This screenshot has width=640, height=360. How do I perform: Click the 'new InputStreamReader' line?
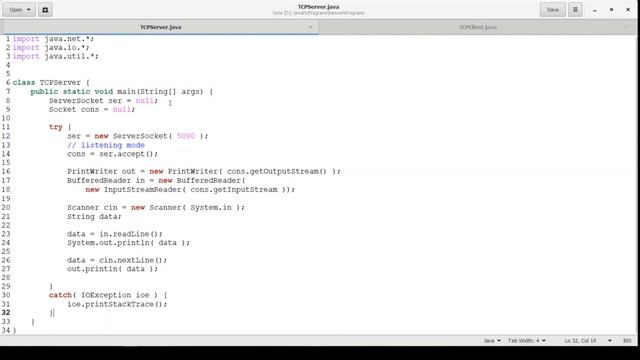[x=190, y=189]
